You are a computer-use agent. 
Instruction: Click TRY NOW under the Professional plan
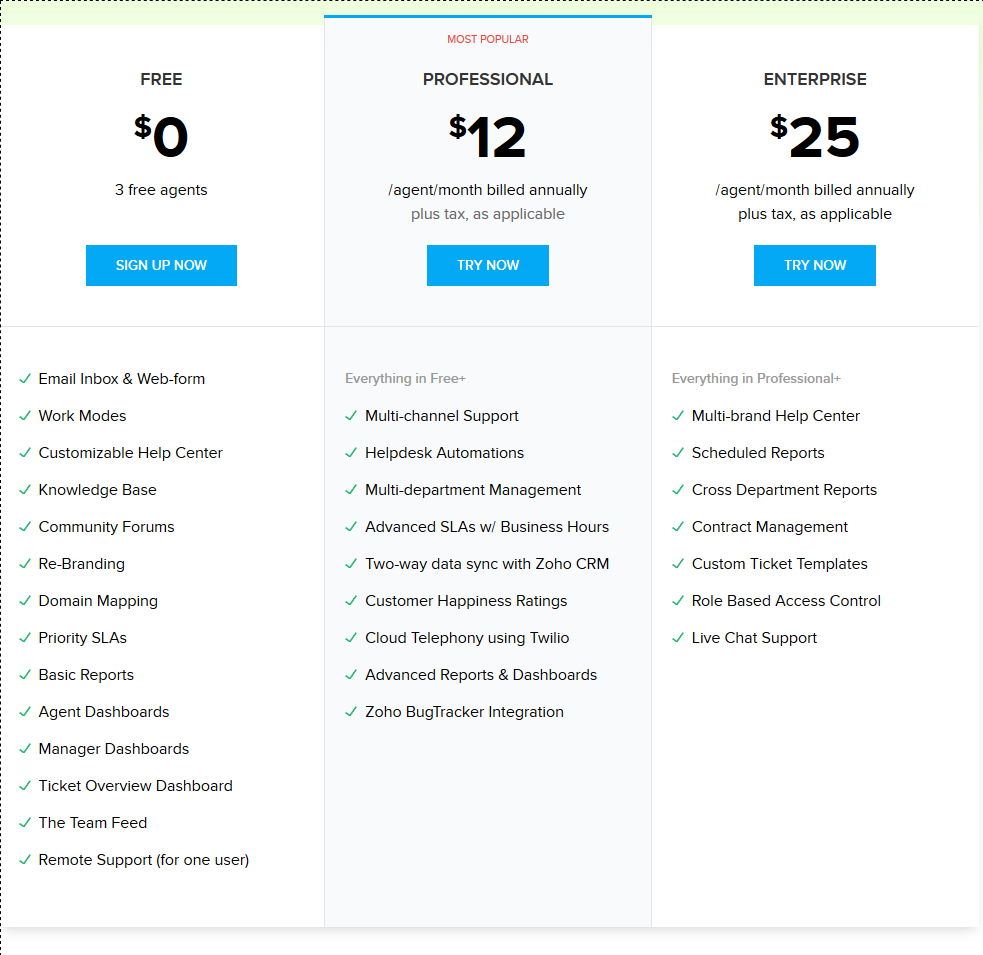click(488, 265)
